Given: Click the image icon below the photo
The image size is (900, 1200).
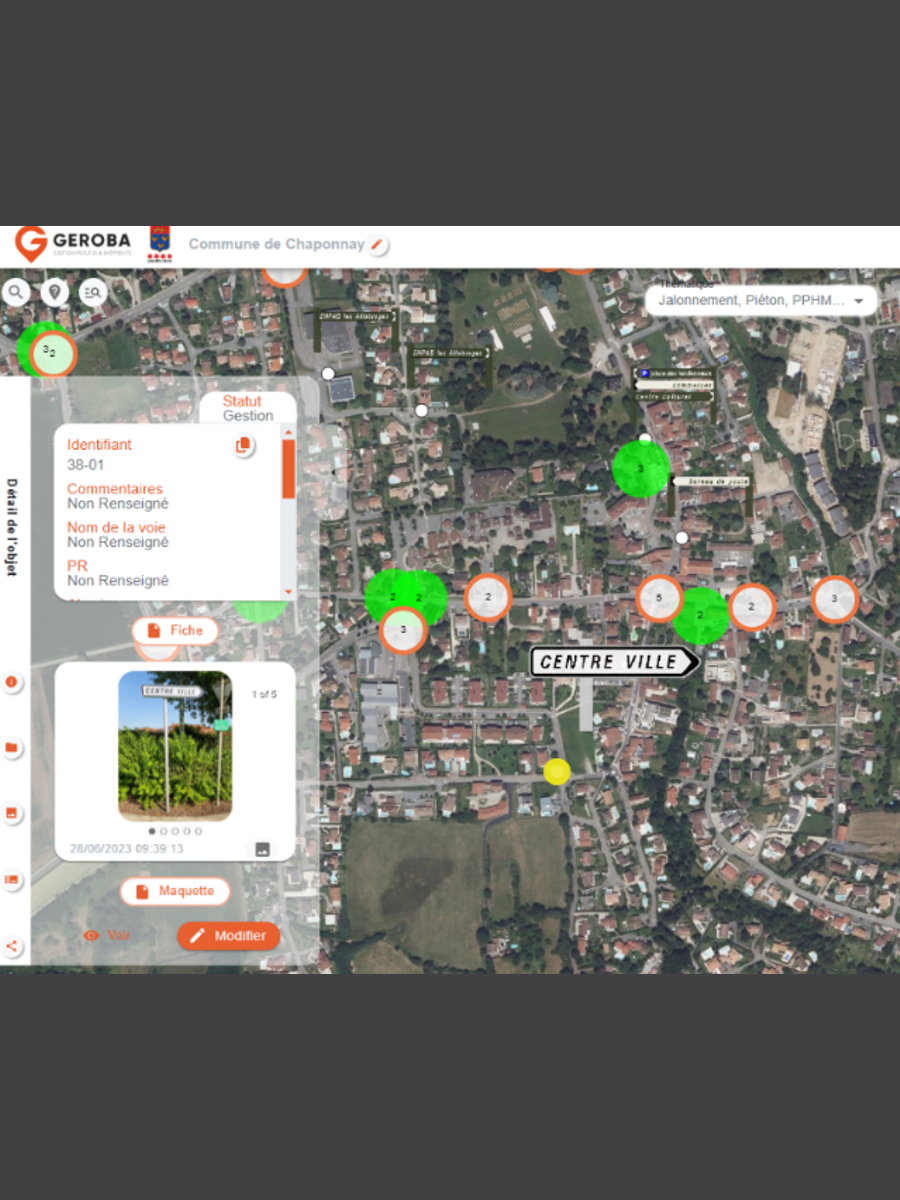Looking at the screenshot, I should (262, 849).
